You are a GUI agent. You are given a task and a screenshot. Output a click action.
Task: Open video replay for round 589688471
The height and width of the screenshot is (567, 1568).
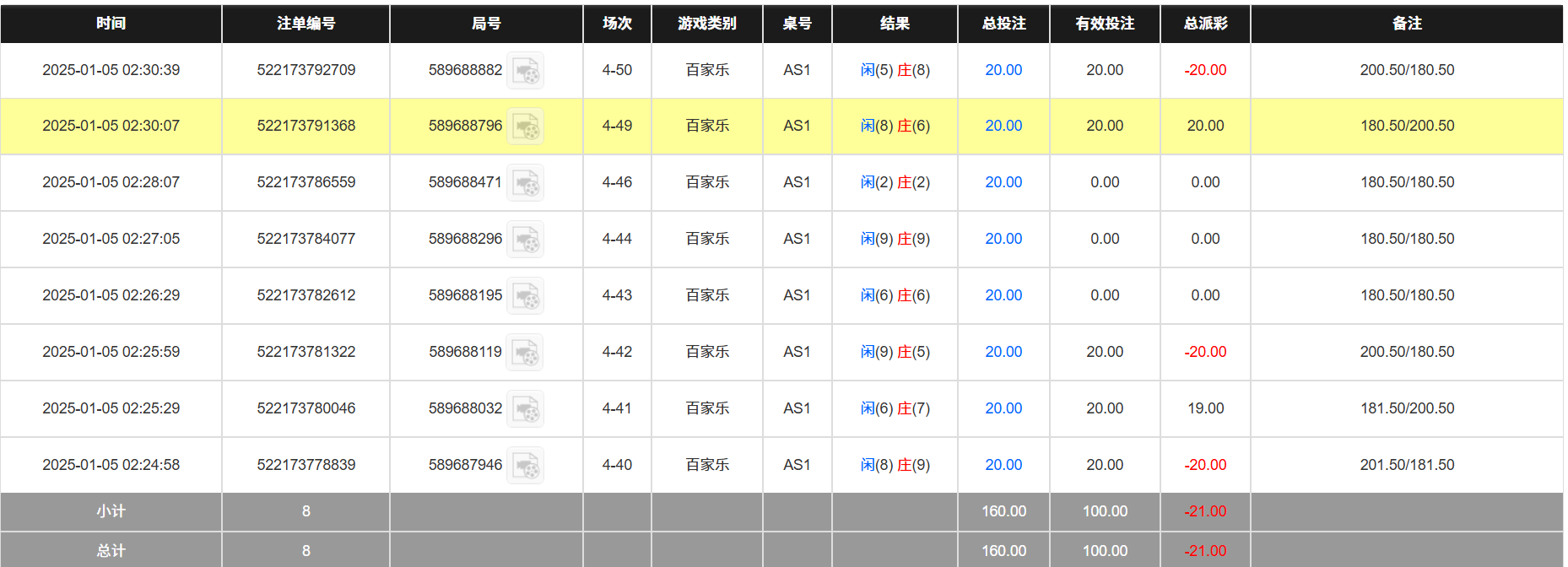point(525,183)
